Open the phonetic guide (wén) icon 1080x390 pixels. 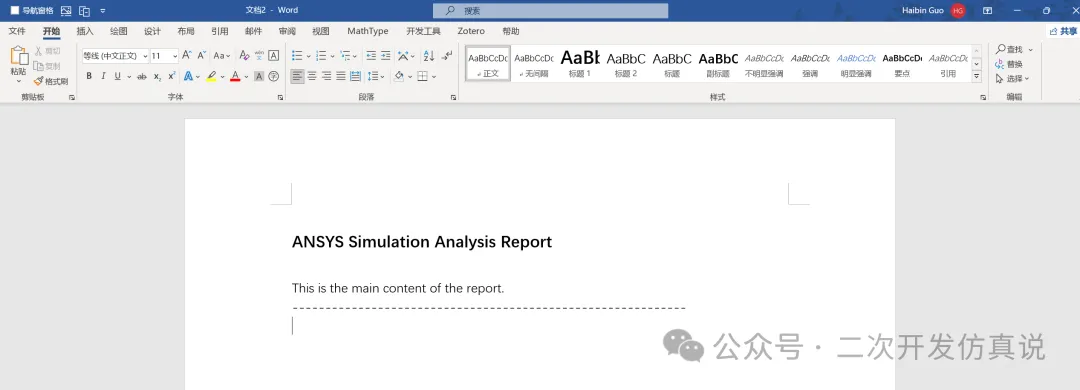pos(259,55)
